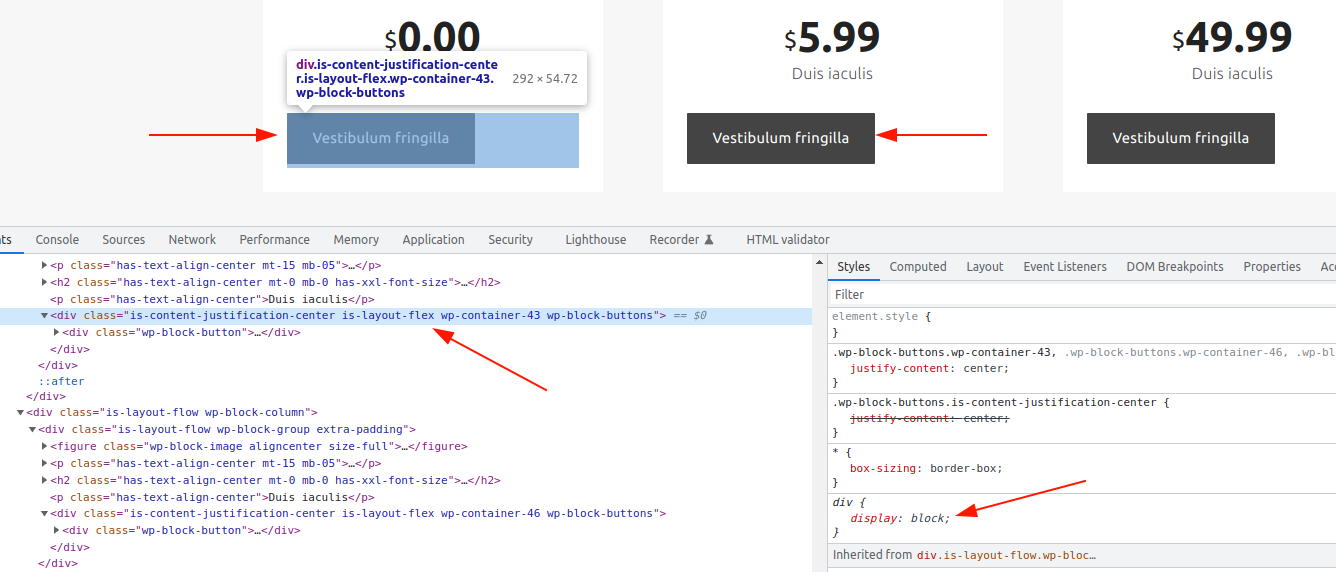Collapse the wp-block-column div node
This screenshot has width=1336, height=572.
[x=21, y=413]
